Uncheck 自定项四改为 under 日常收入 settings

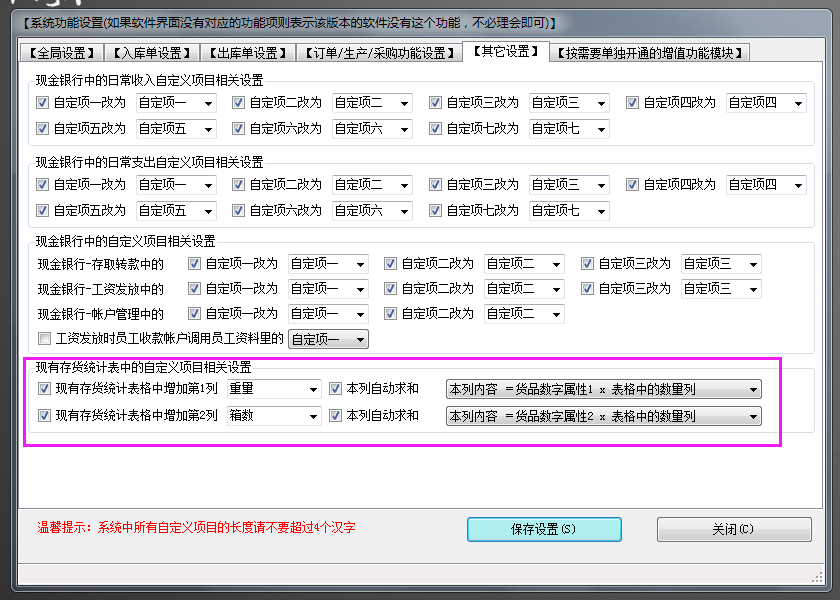(x=634, y=102)
